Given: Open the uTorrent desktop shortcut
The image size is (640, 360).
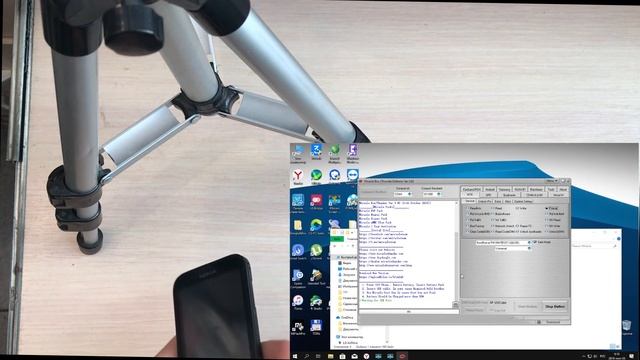Looking at the screenshot, I should pos(316,252).
